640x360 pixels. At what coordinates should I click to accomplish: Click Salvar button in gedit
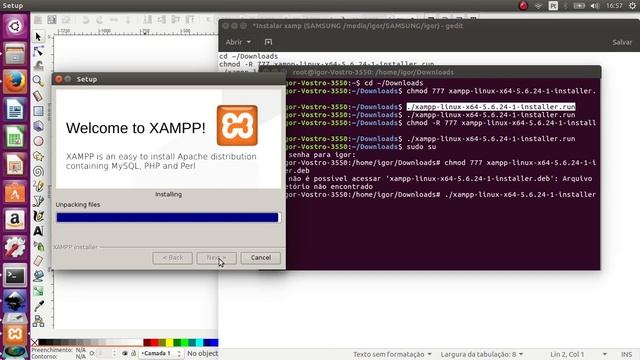pyautogui.click(x=622, y=42)
